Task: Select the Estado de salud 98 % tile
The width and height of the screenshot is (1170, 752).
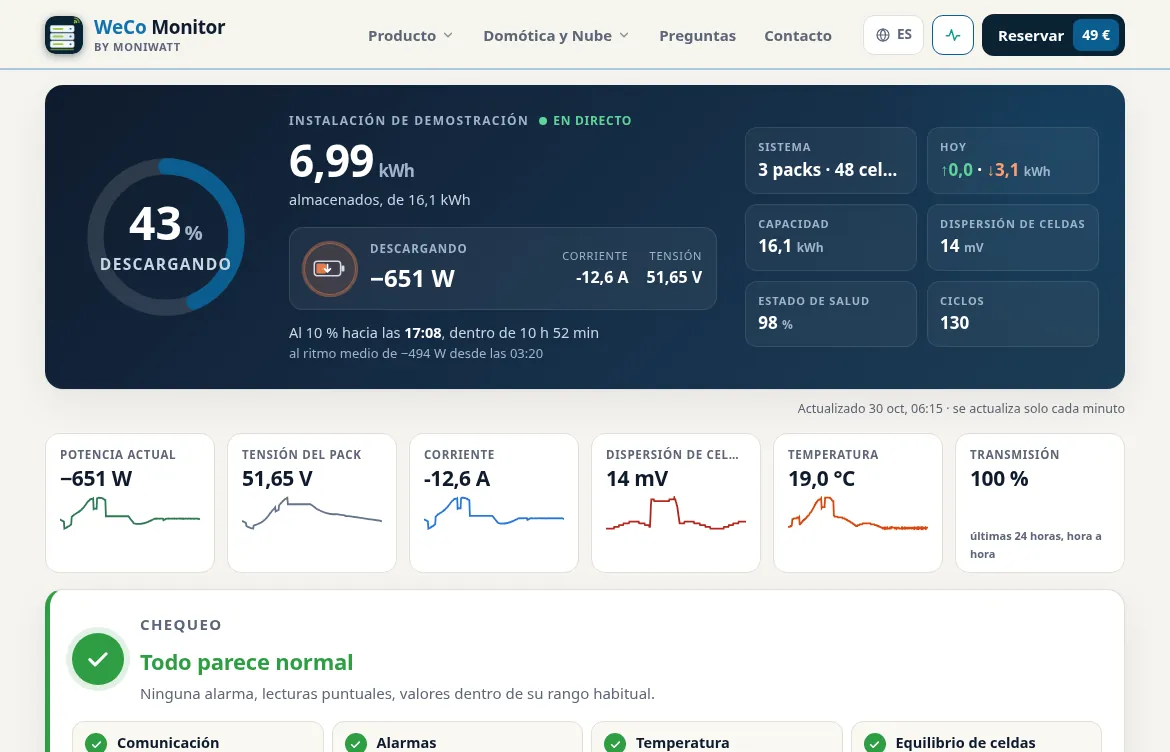Action: (830, 314)
